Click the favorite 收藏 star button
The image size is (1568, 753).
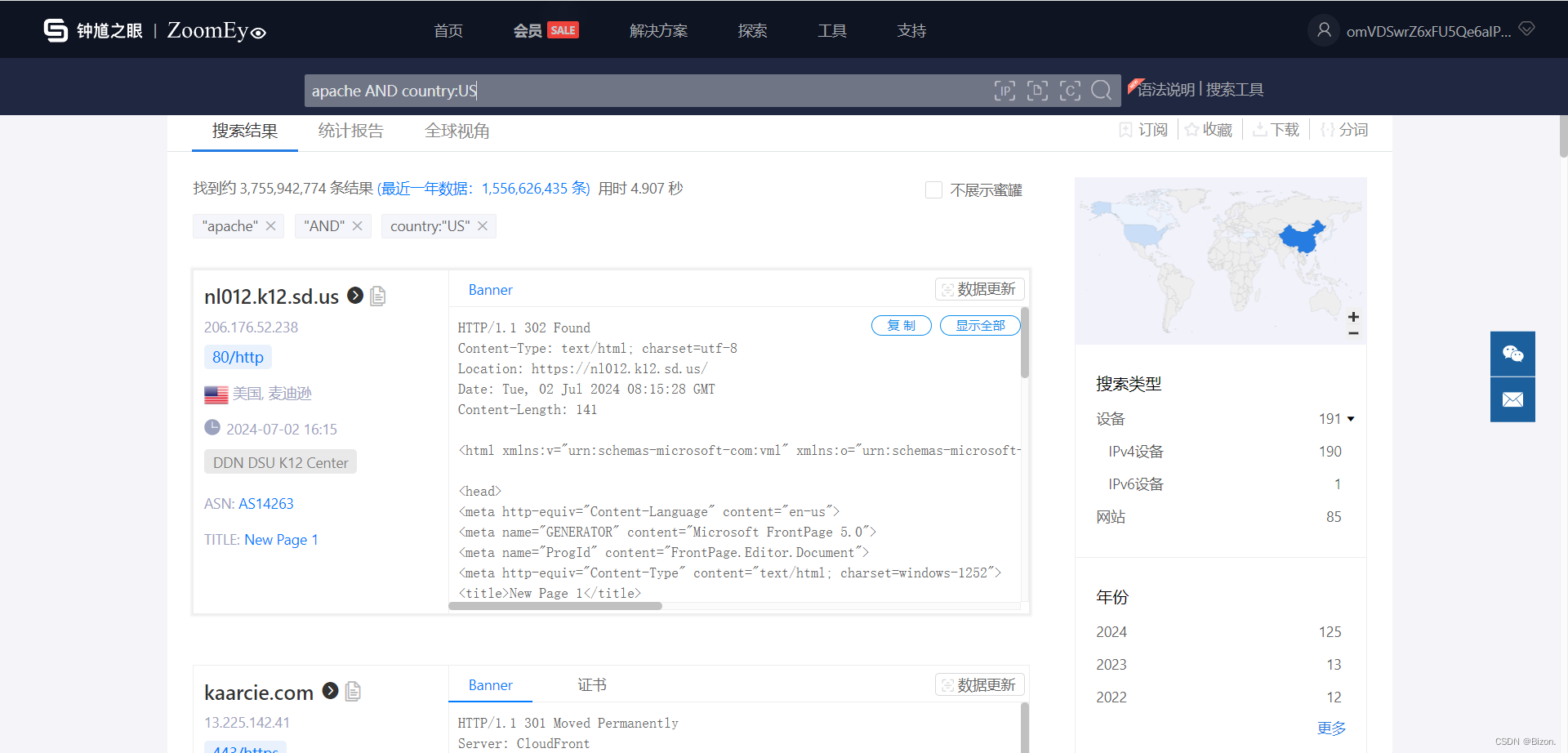pyautogui.click(x=1209, y=130)
